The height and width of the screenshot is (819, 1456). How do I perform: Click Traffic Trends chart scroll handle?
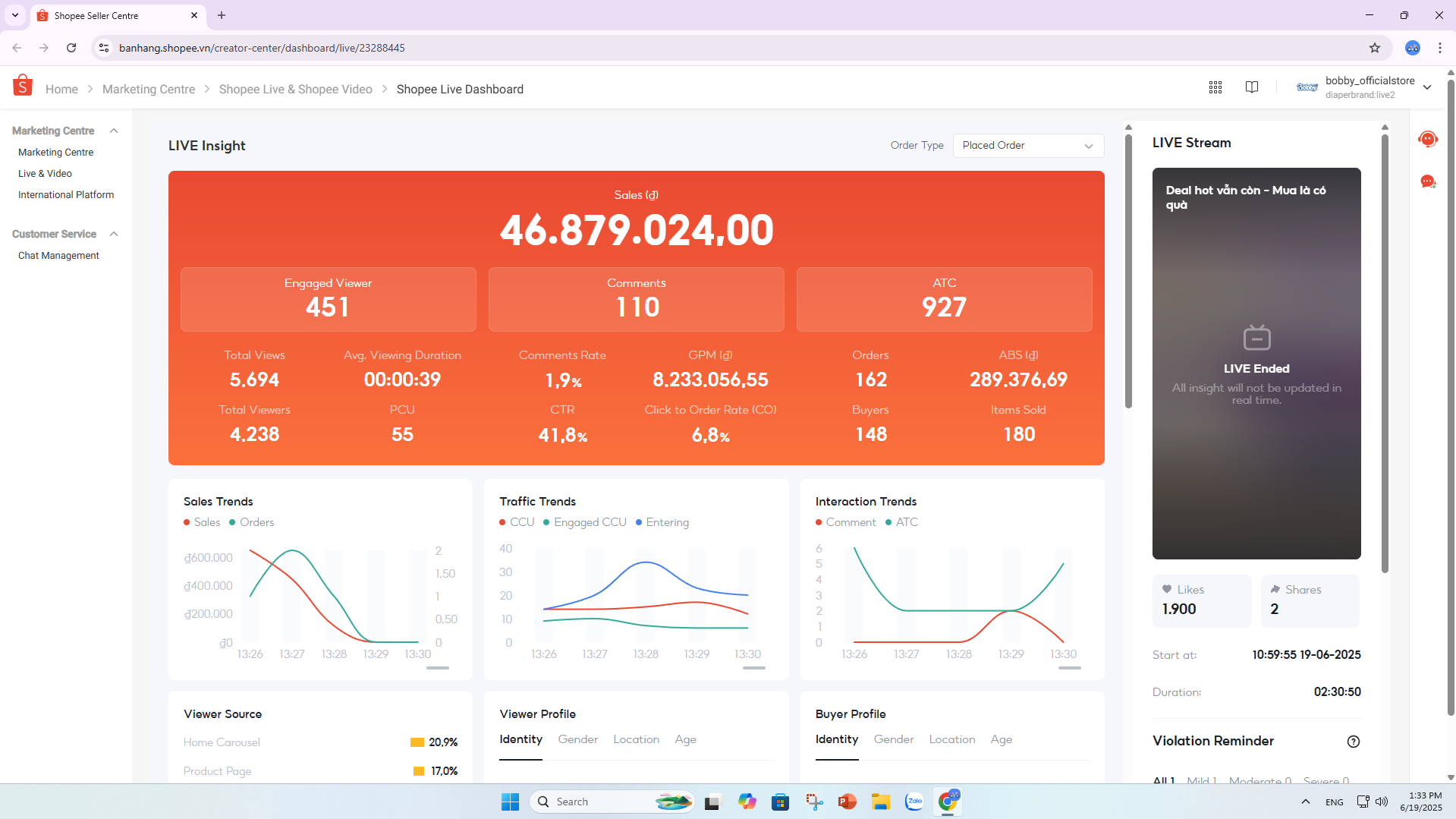pyautogui.click(x=753, y=668)
